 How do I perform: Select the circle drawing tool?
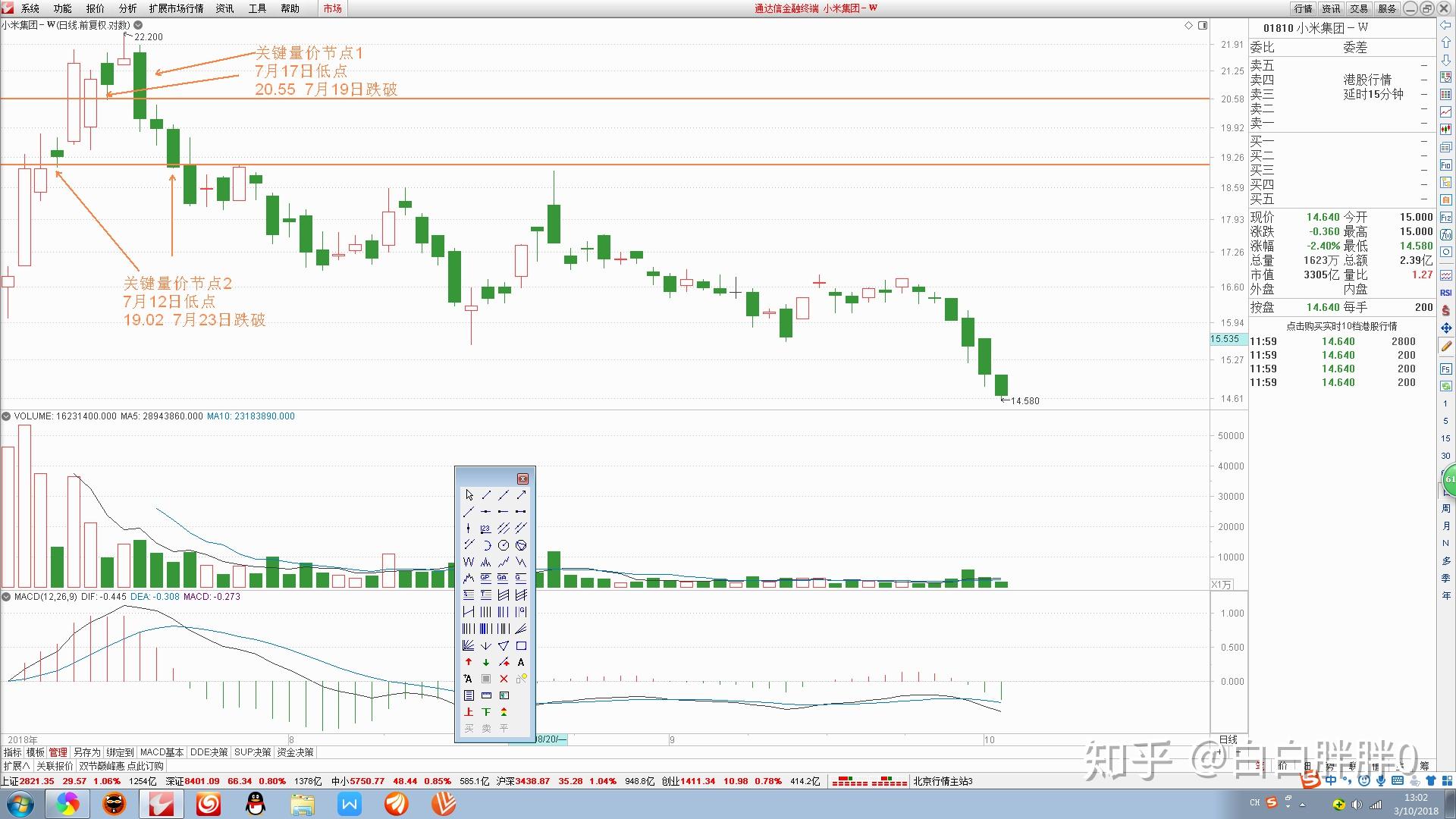point(504,545)
